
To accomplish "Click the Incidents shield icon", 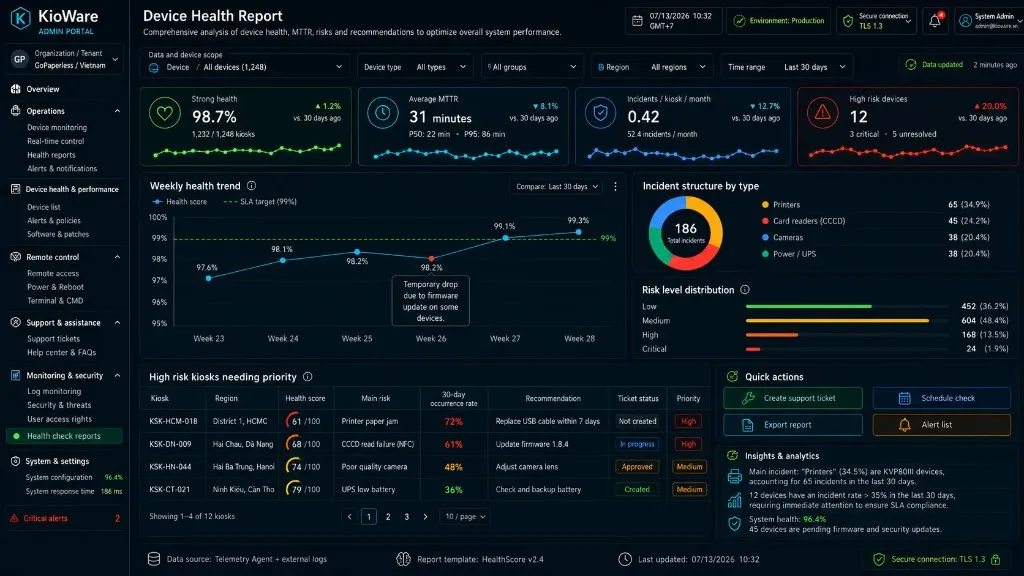I will [600, 114].
